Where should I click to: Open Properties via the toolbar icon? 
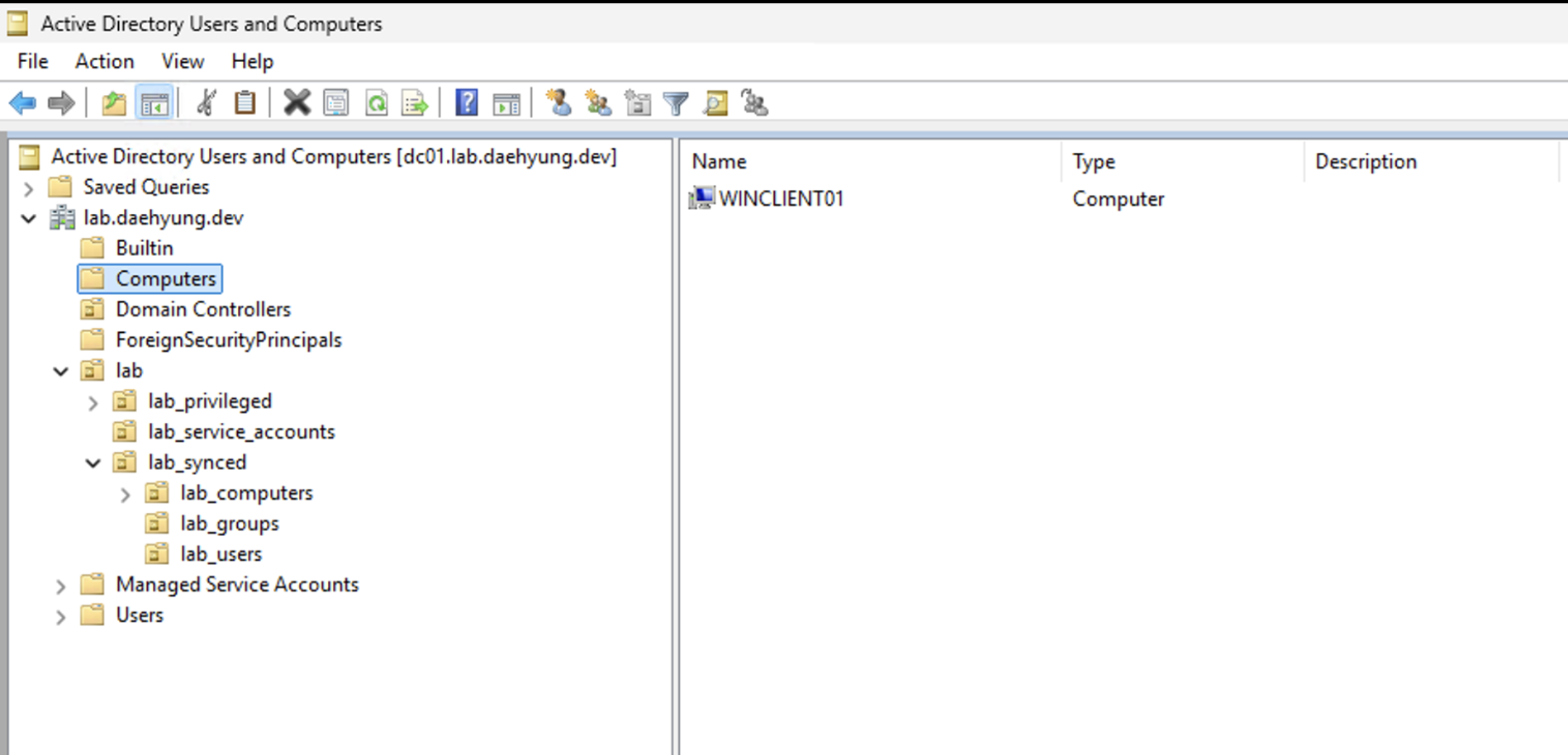click(x=336, y=103)
